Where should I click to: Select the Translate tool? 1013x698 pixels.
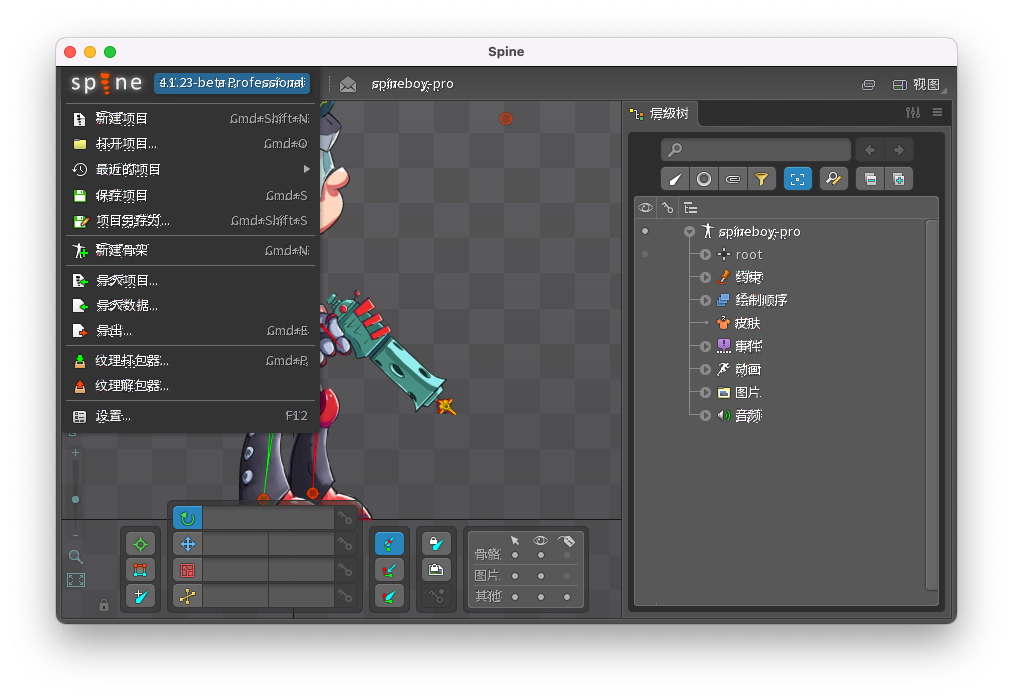click(186, 544)
